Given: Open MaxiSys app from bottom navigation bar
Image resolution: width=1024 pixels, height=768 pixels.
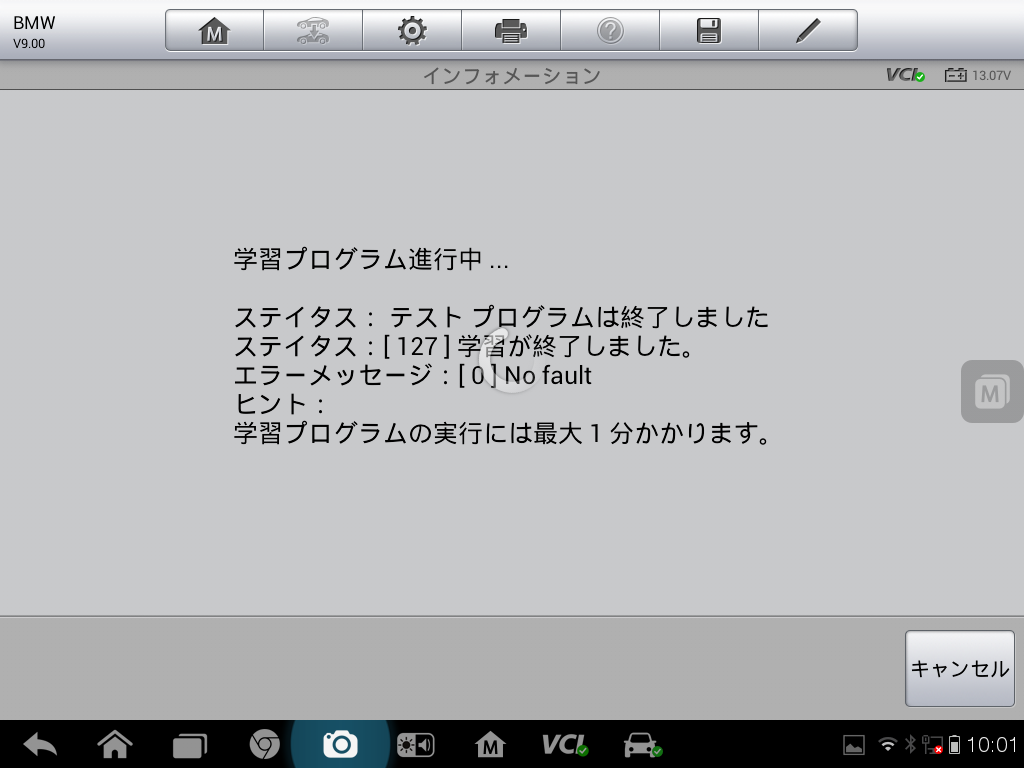Looking at the screenshot, I should pos(490,744).
